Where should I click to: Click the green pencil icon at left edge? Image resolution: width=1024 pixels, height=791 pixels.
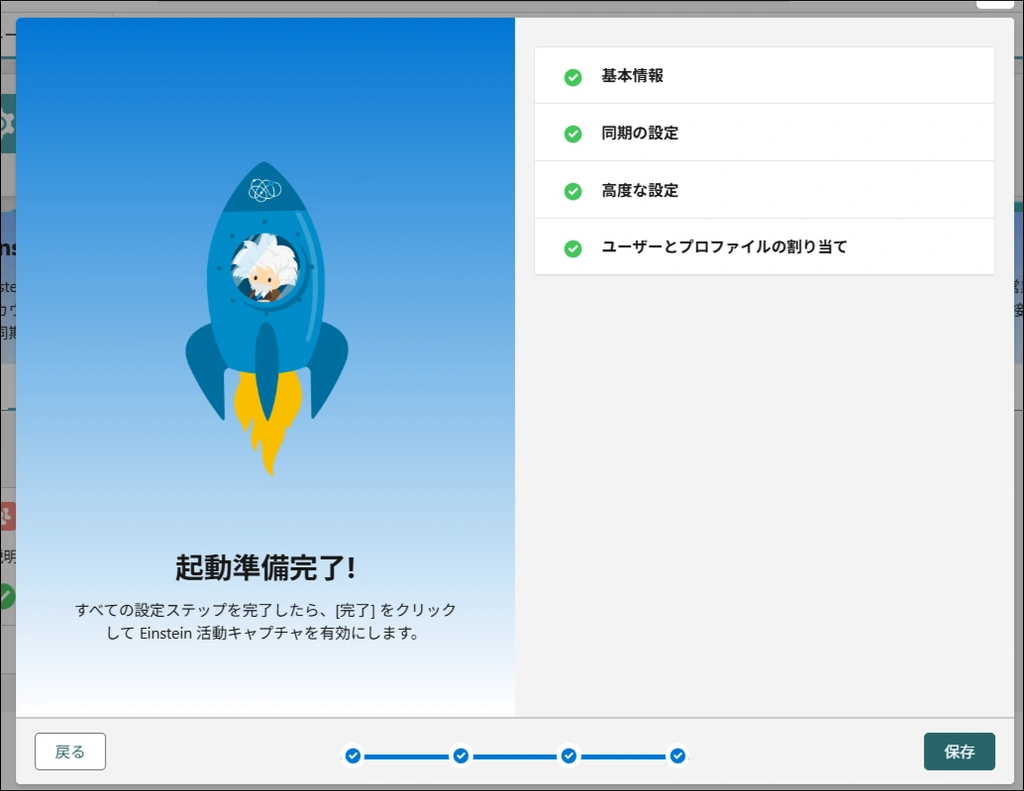6,596
